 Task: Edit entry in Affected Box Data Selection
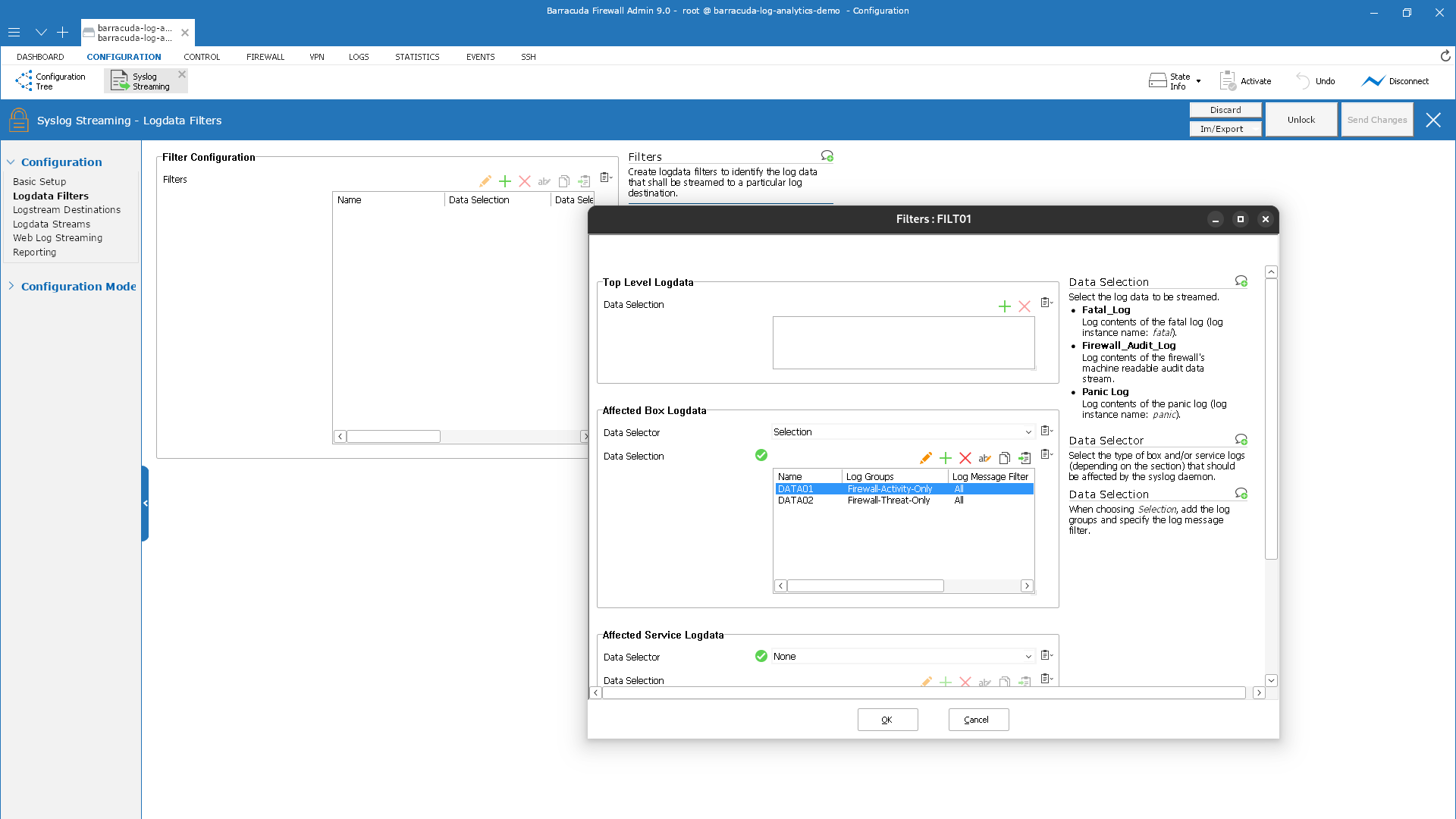pyautogui.click(x=926, y=458)
